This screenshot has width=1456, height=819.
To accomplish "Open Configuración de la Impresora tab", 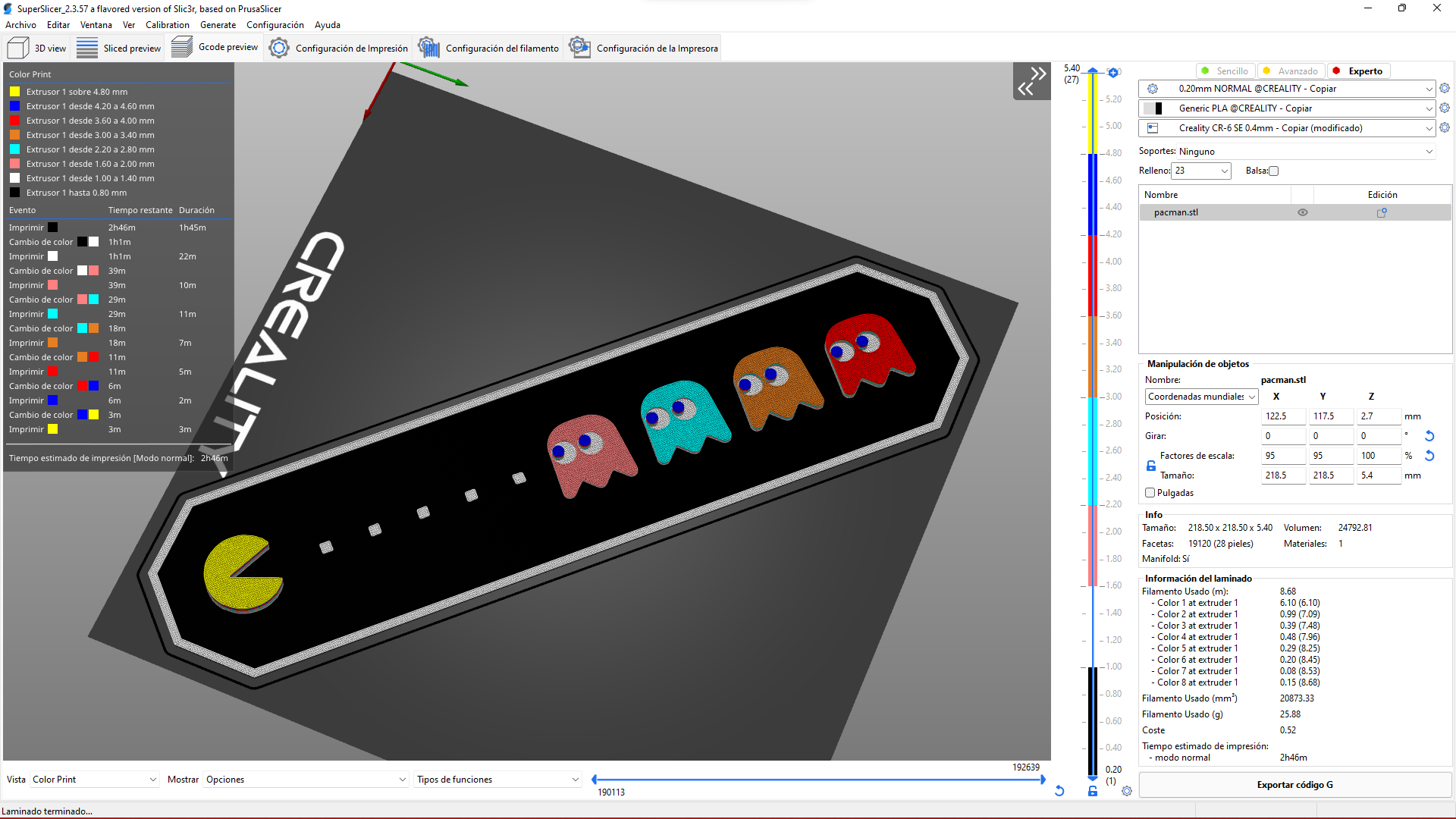I will click(x=643, y=48).
